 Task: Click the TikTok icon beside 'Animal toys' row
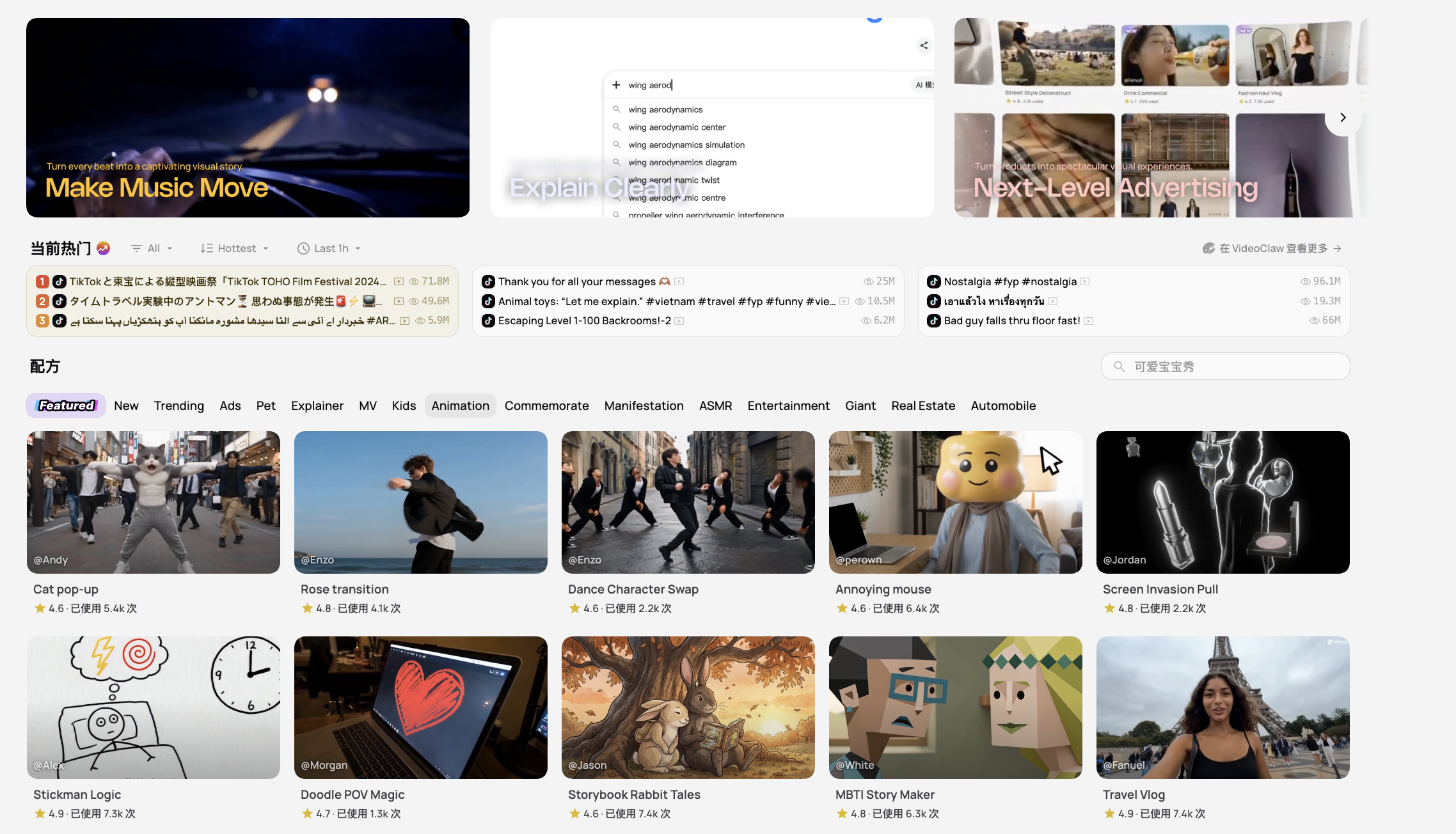[x=488, y=301]
